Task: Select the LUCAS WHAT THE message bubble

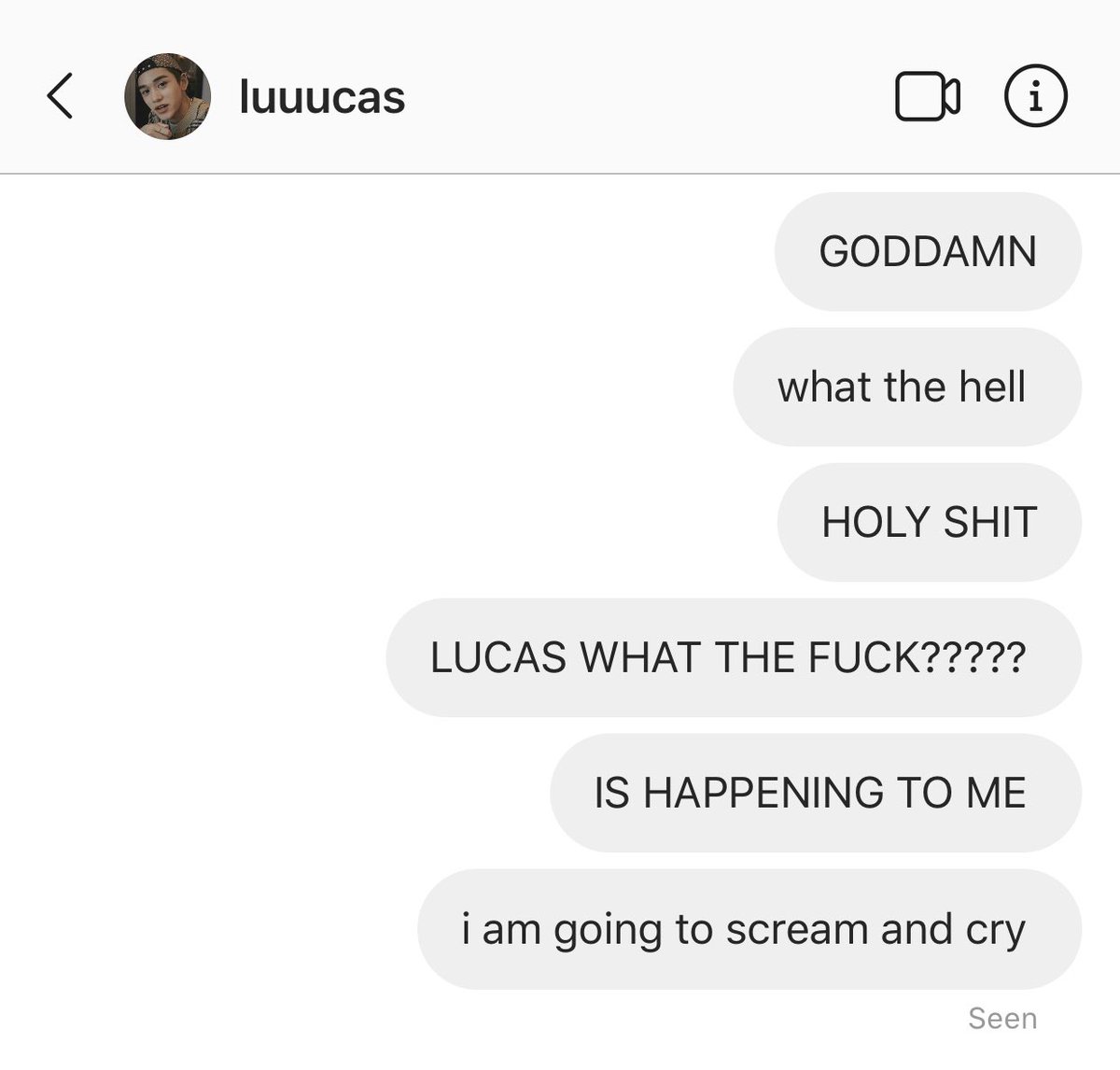Action: coord(734,657)
